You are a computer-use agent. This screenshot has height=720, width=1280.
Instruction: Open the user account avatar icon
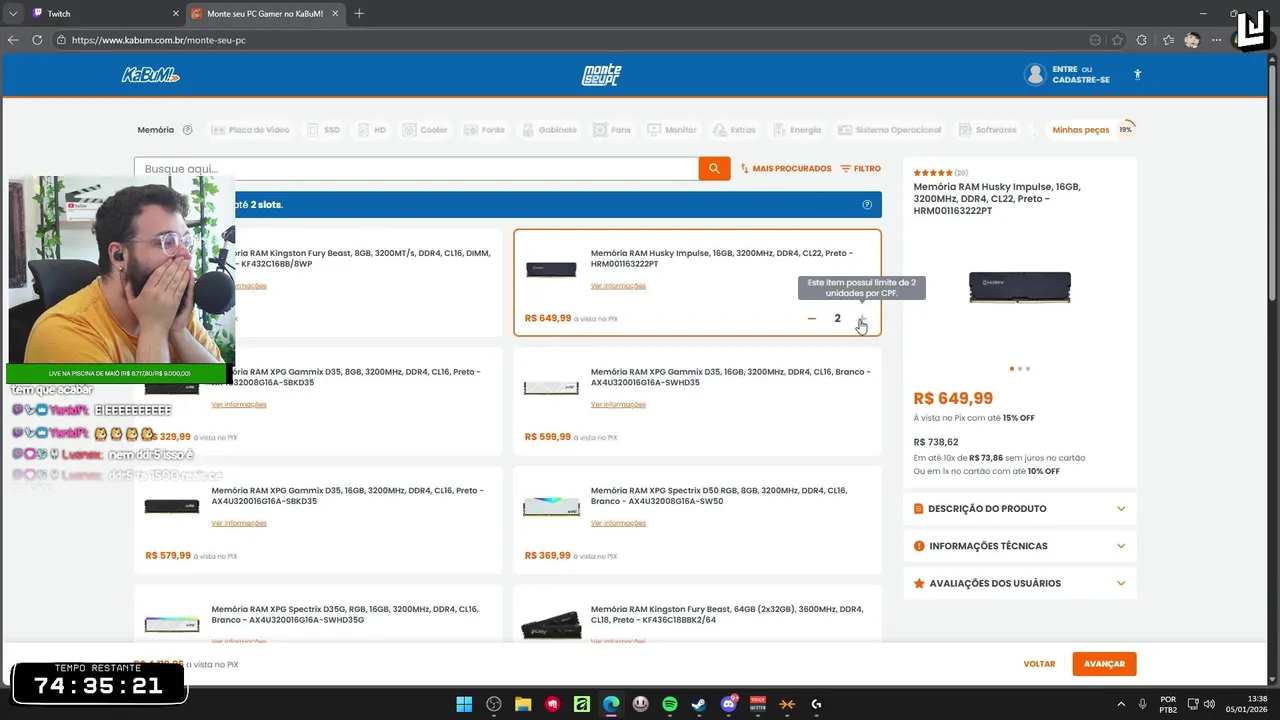[x=1035, y=75]
